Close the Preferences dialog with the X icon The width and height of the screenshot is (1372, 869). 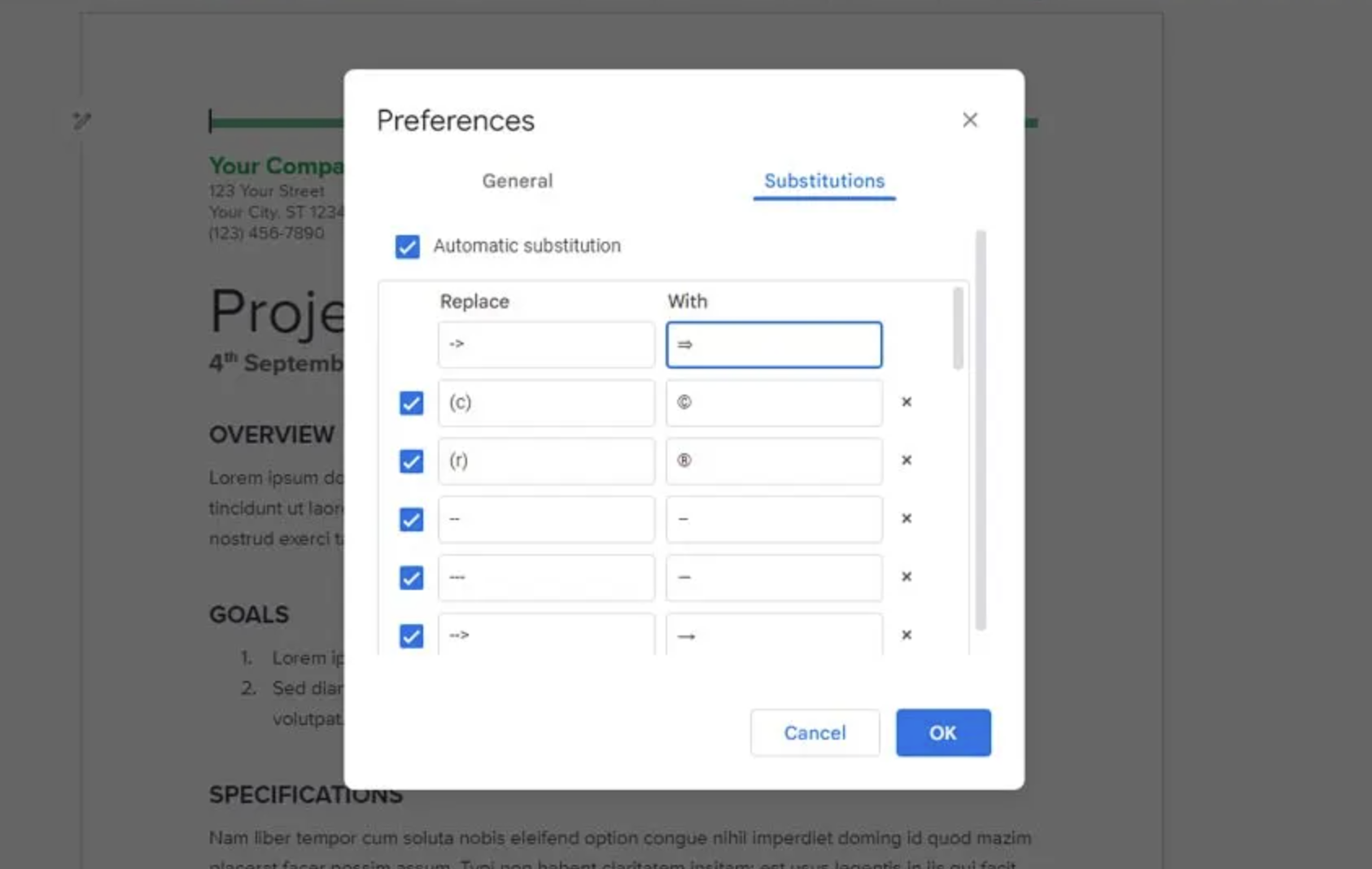click(969, 120)
